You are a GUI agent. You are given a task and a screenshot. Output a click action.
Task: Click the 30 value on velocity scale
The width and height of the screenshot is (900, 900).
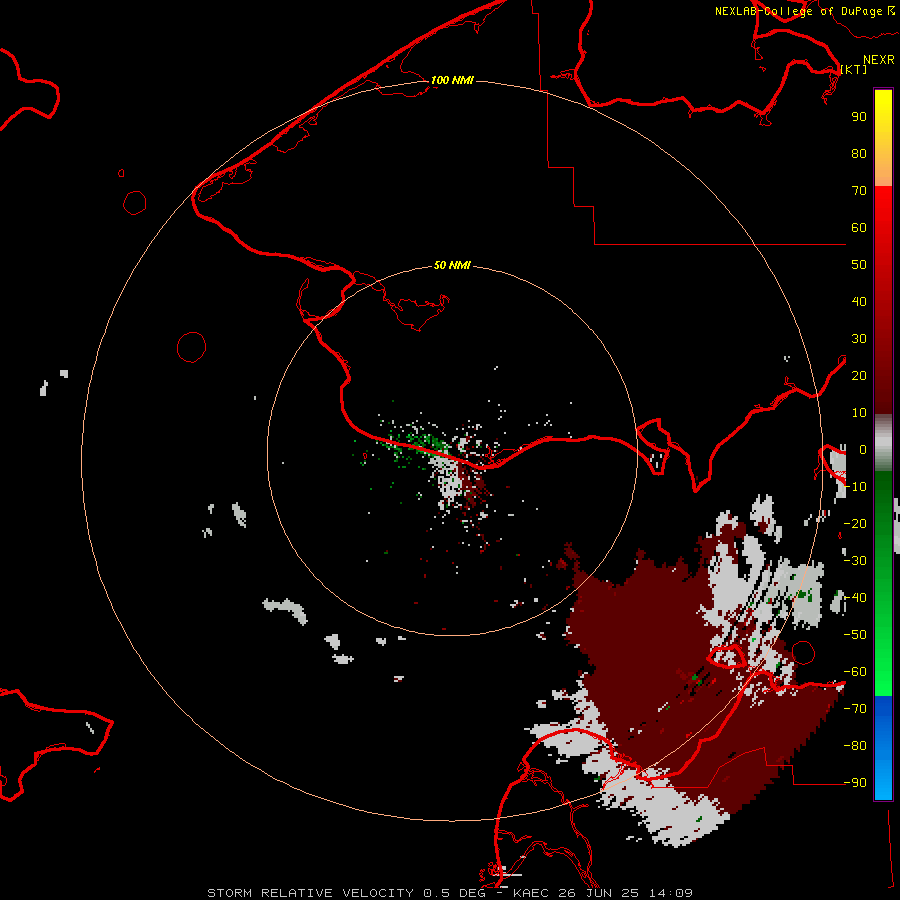click(x=859, y=339)
